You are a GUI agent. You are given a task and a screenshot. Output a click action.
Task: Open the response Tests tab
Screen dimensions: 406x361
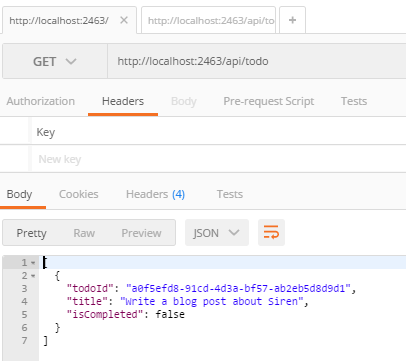[230, 194]
